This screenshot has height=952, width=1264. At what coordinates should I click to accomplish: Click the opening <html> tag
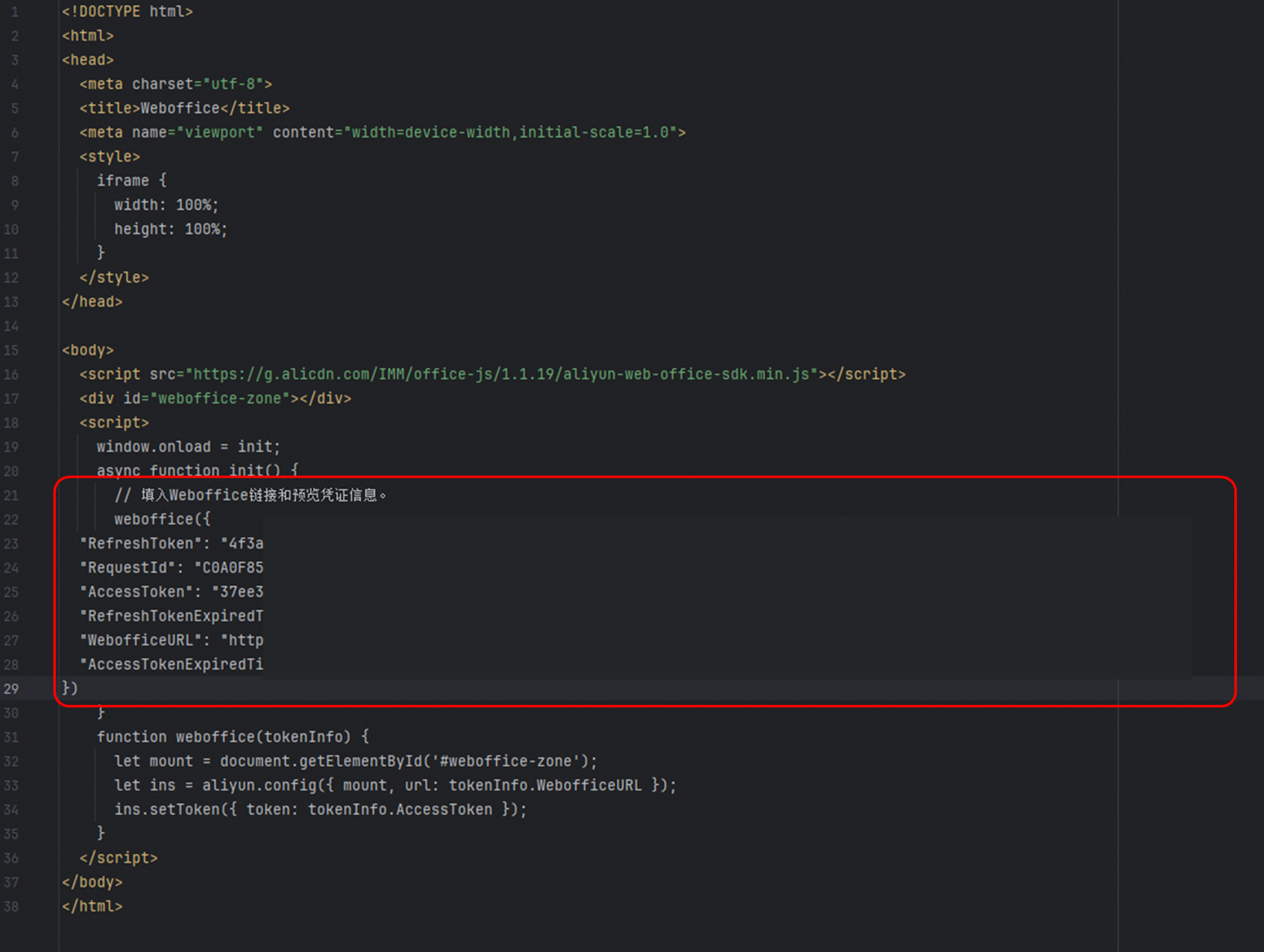click(88, 36)
